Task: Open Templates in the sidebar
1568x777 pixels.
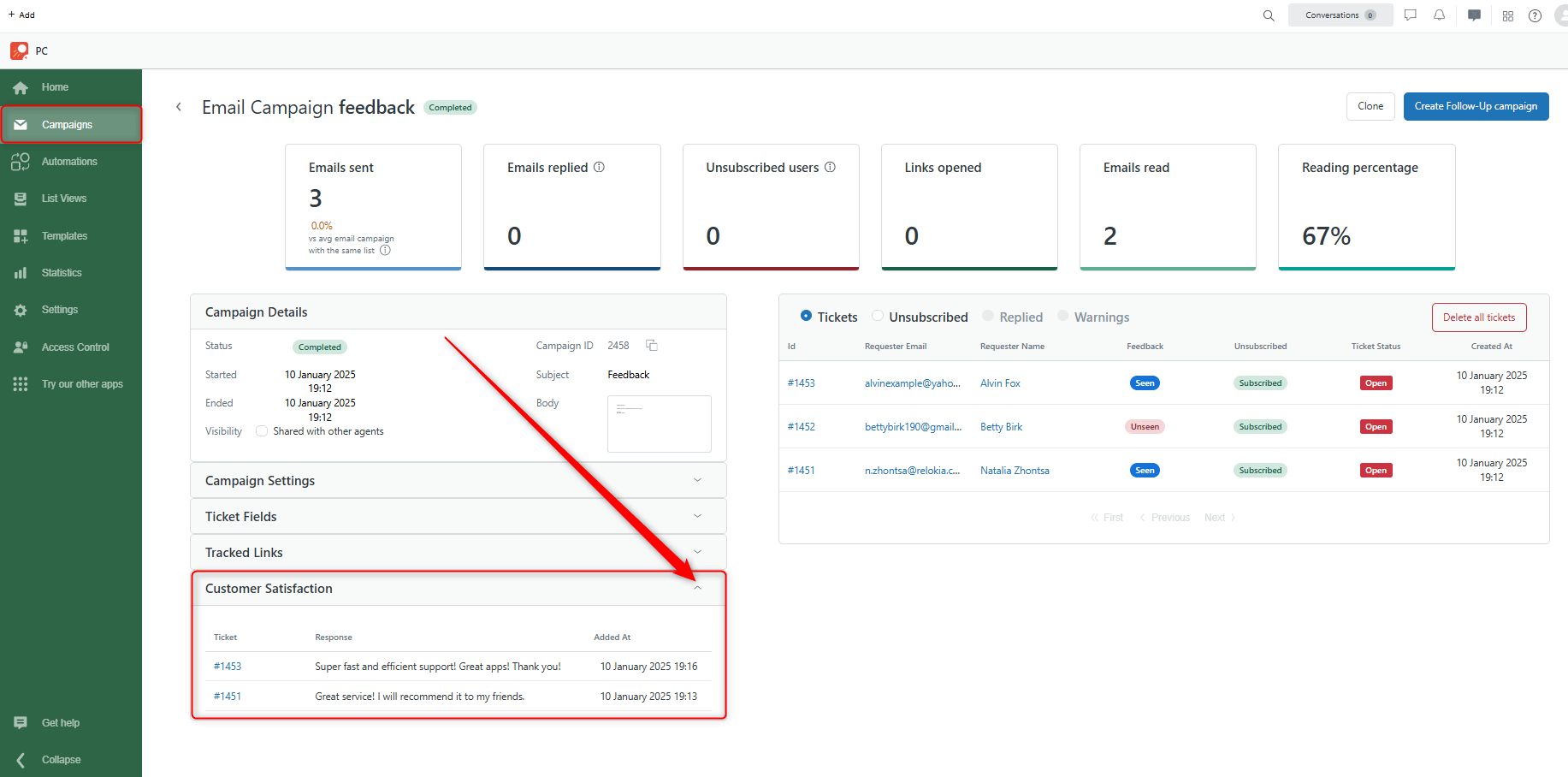Action: coord(64,236)
